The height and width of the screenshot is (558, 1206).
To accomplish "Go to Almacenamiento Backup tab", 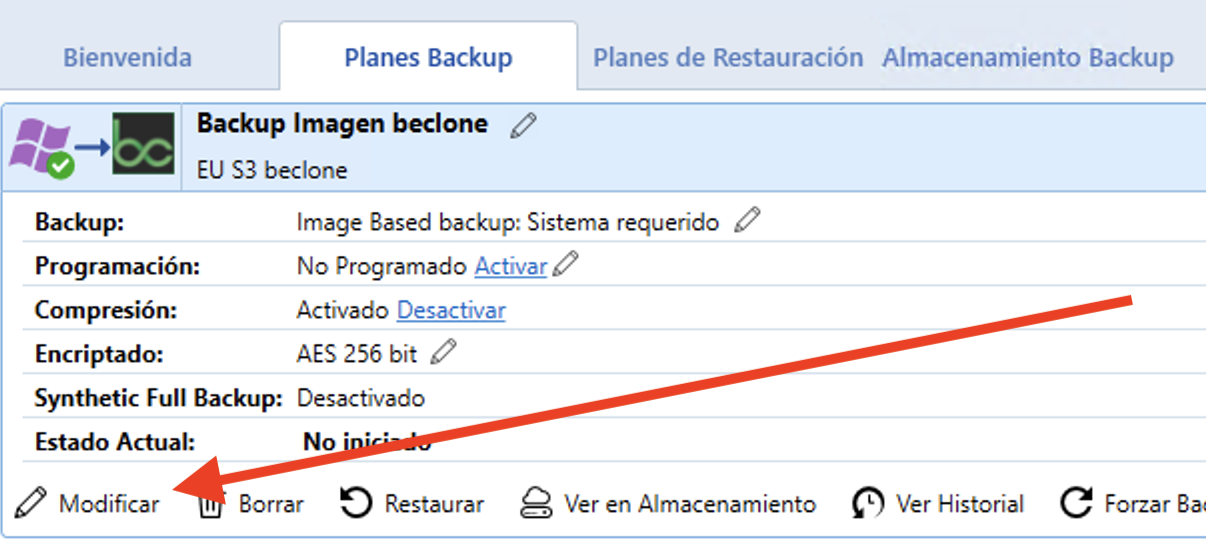I will (1028, 57).
